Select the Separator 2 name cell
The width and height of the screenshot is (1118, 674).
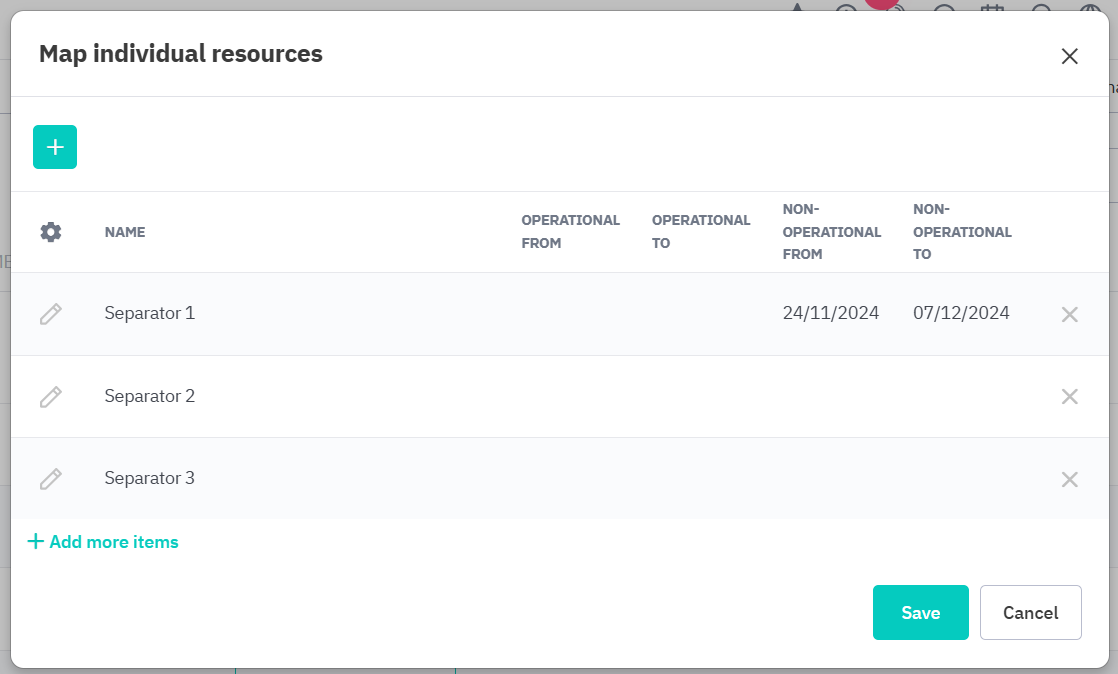(150, 396)
